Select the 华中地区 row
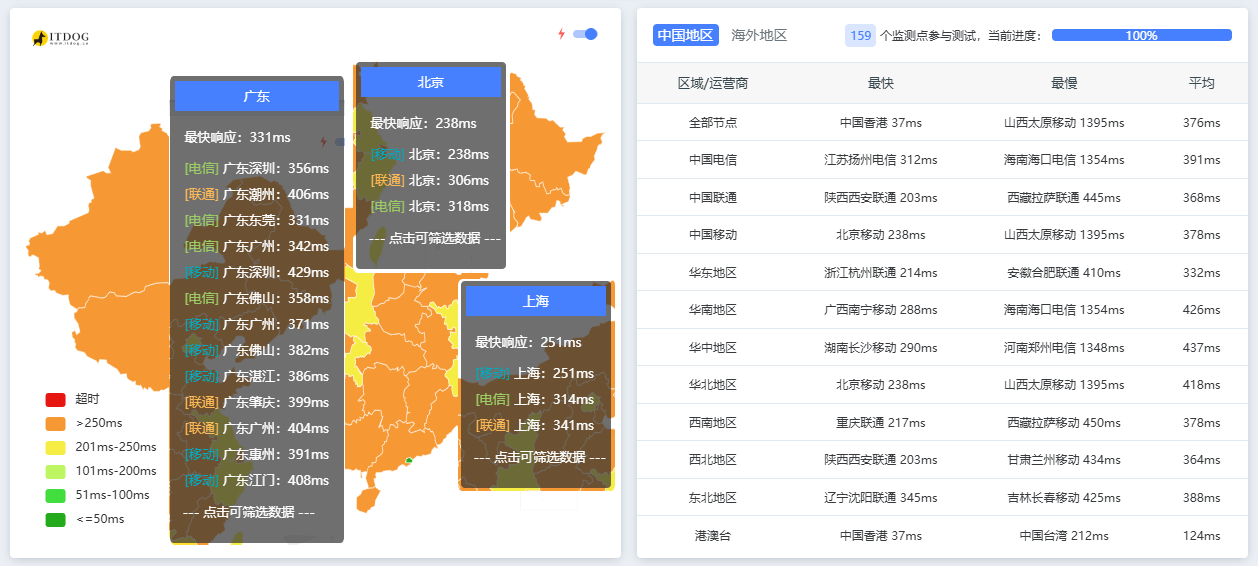The height and width of the screenshot is (566, 1258). coord(942,347)
